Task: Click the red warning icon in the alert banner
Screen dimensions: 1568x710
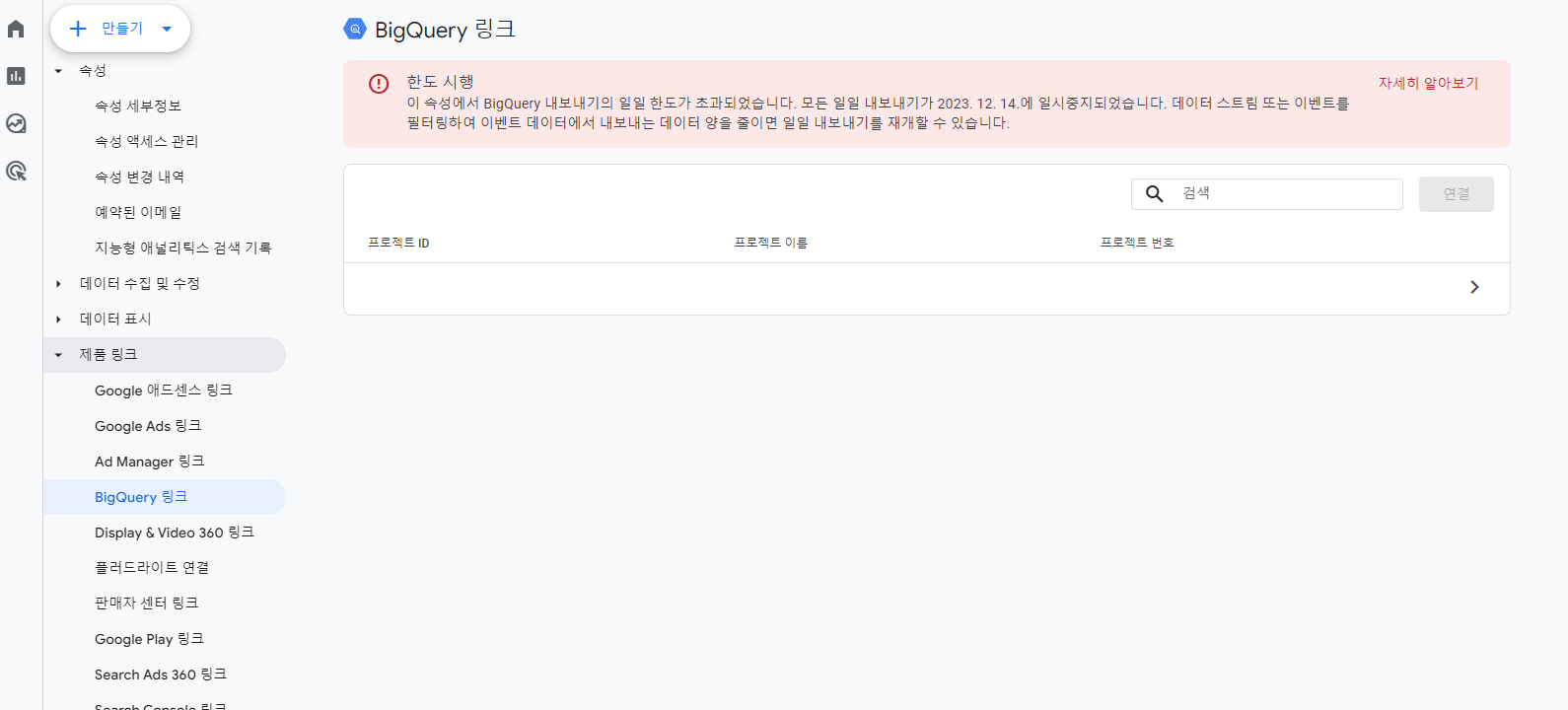Action: coord(379,84)
